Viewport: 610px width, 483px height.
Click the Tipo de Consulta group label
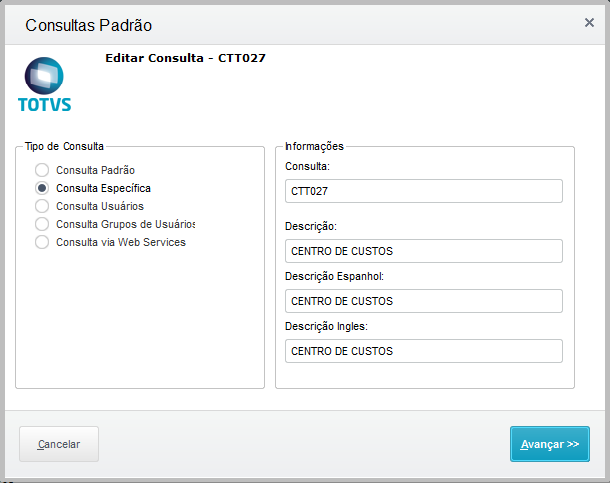[64, 146]
